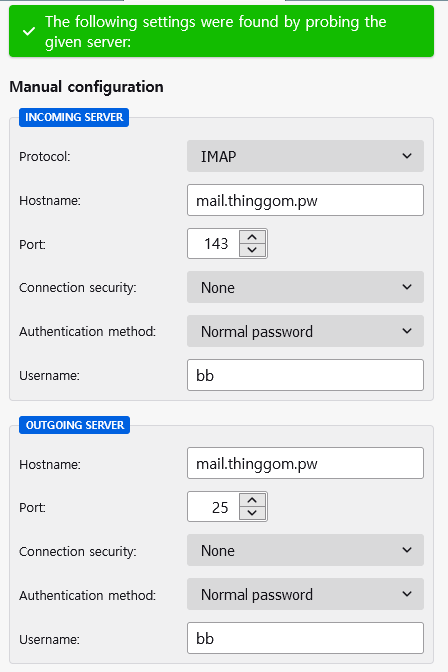Click the OUTGOING SERVER section label
The height and width of the screenshot is (672, 448).
coord(75,425)
